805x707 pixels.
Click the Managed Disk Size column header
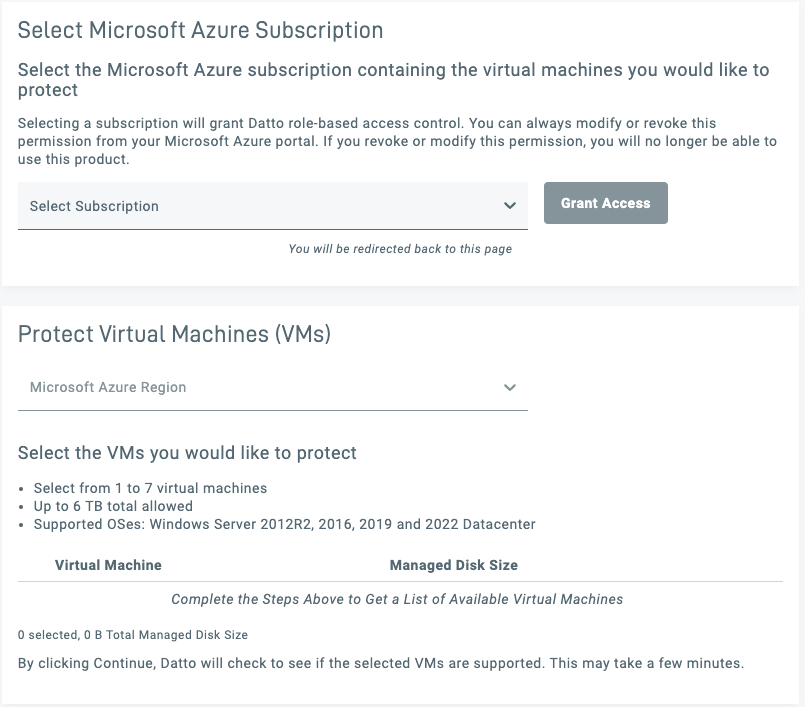(x=453, y=565)
